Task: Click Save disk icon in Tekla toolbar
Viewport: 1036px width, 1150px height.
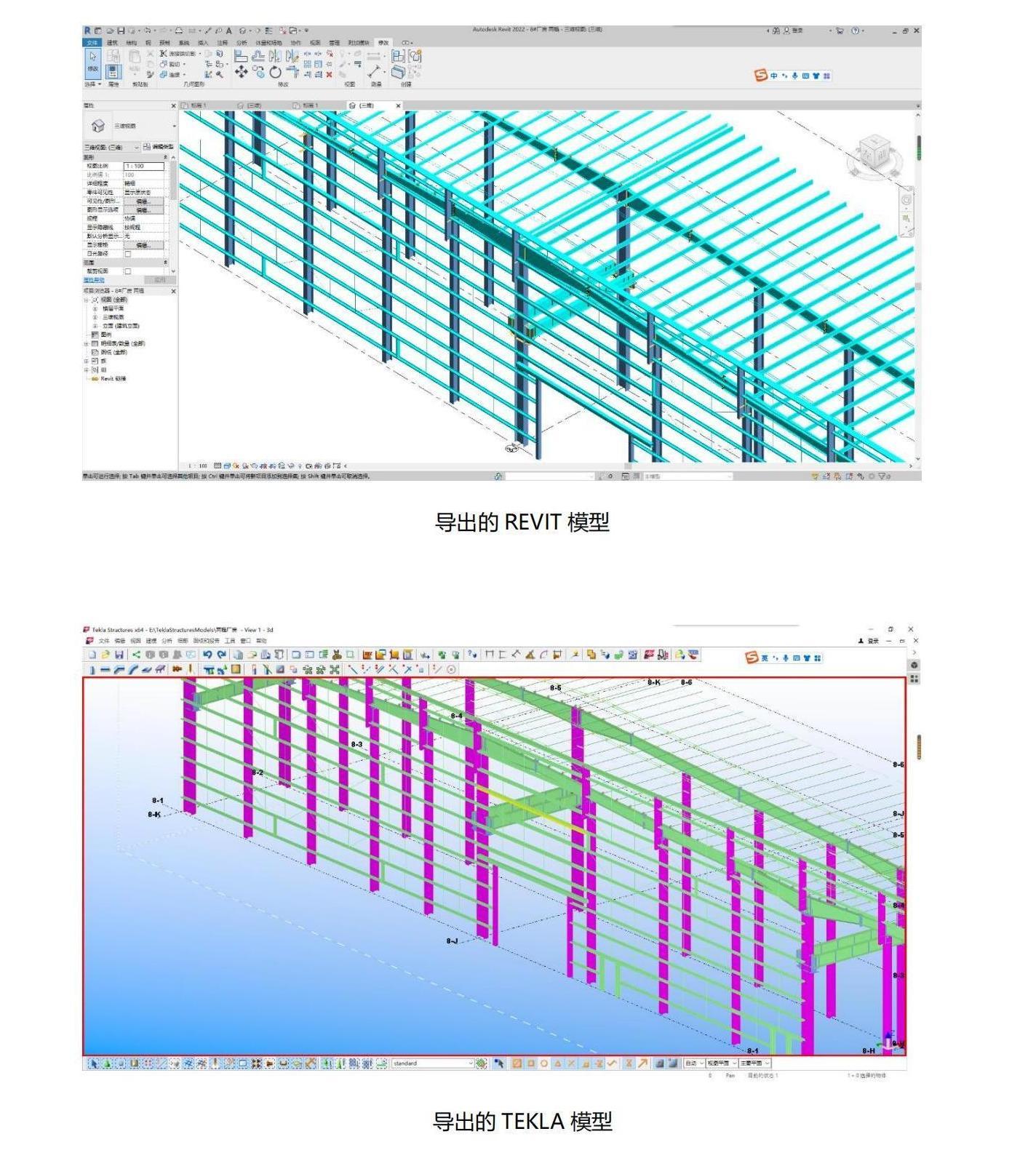Action: pos(119,655)
